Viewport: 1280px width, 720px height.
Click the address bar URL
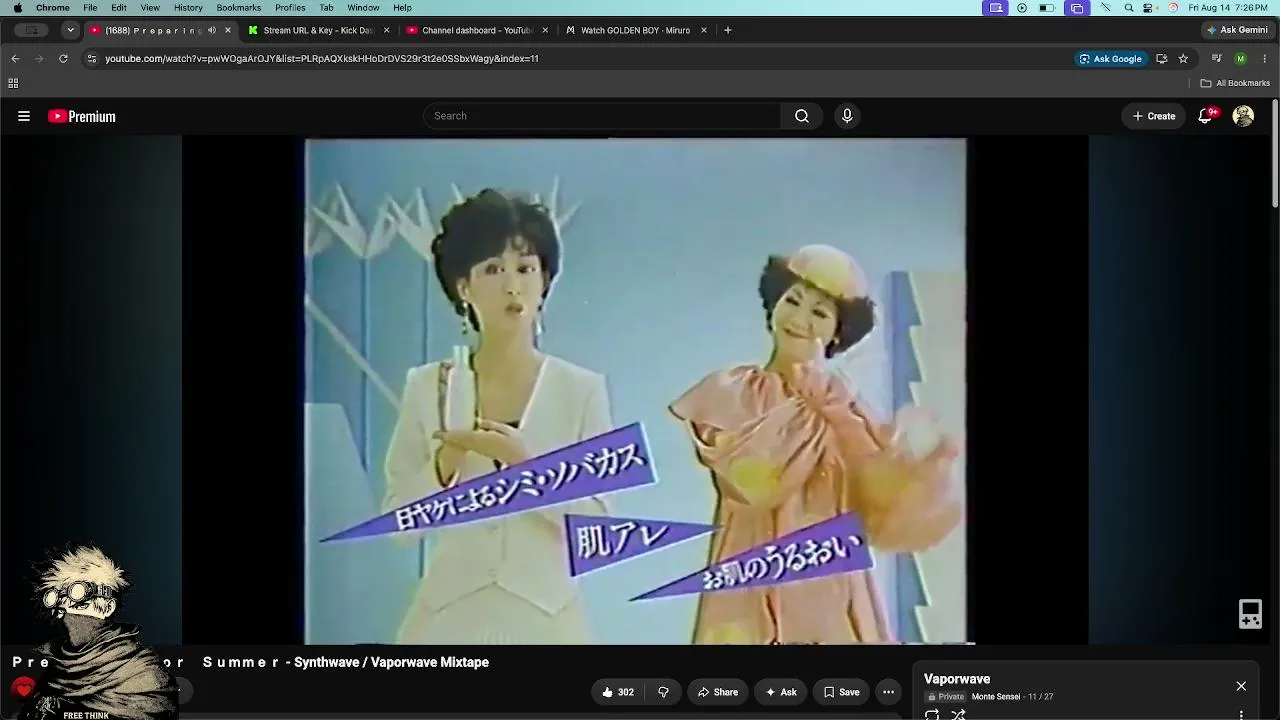pos(322,59)
